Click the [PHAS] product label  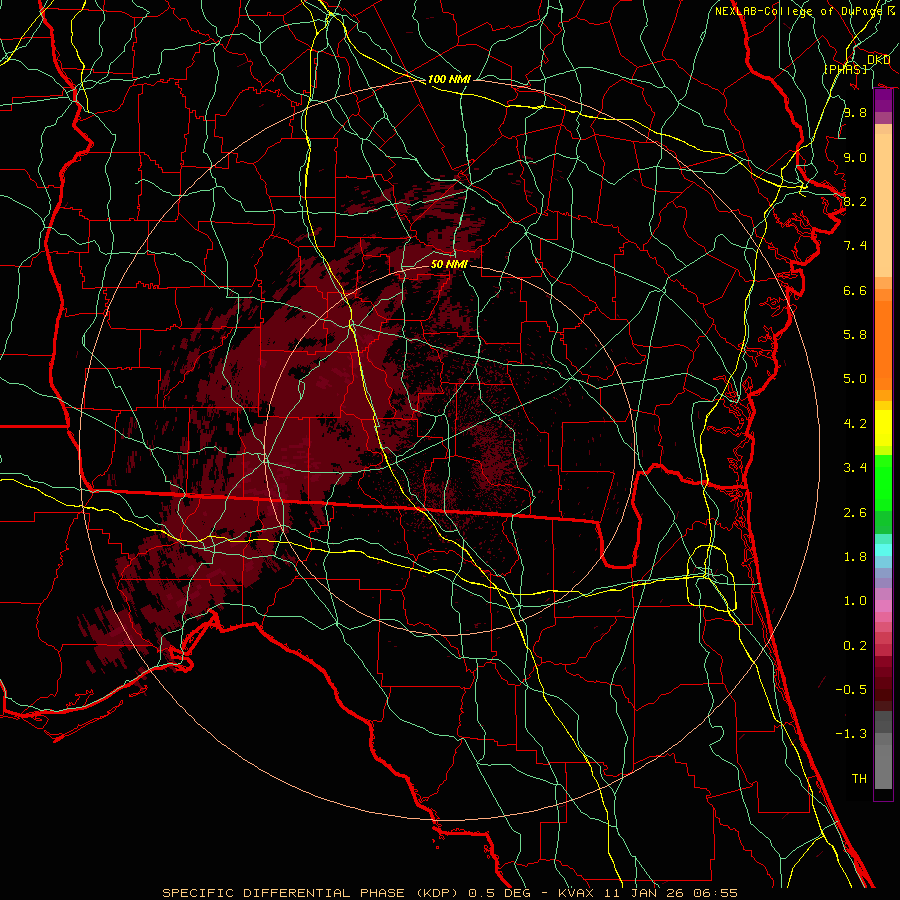click(846, 69)
